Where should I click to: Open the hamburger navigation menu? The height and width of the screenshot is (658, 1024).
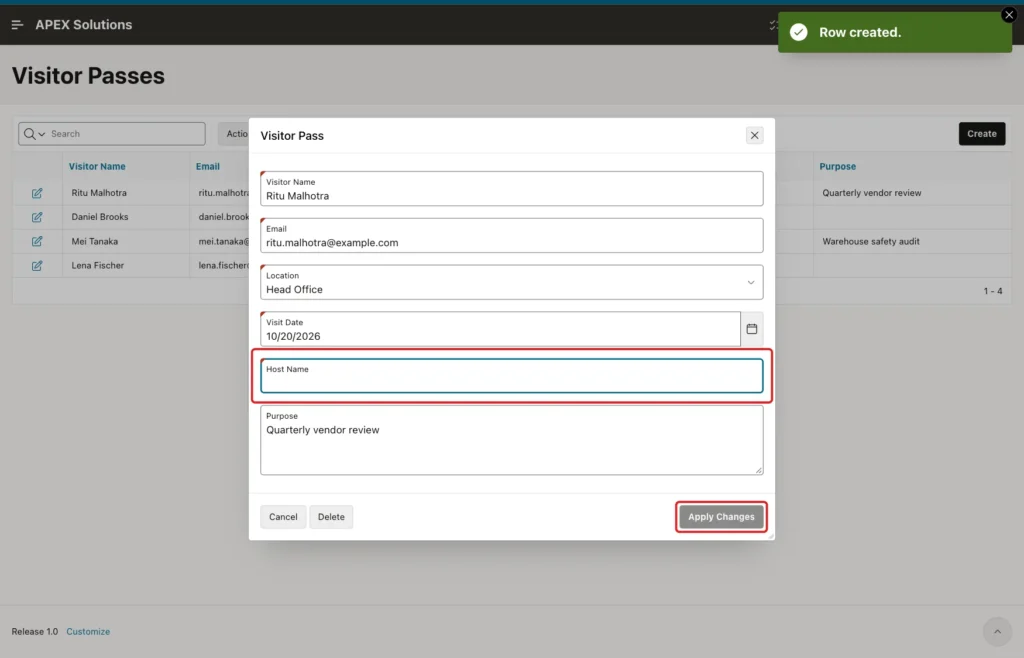(18, 25)
